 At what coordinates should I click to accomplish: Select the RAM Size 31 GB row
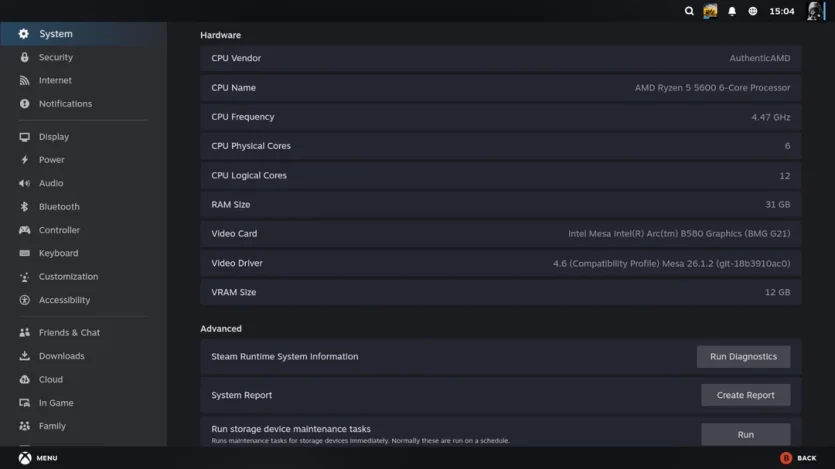tap(501, 204)
